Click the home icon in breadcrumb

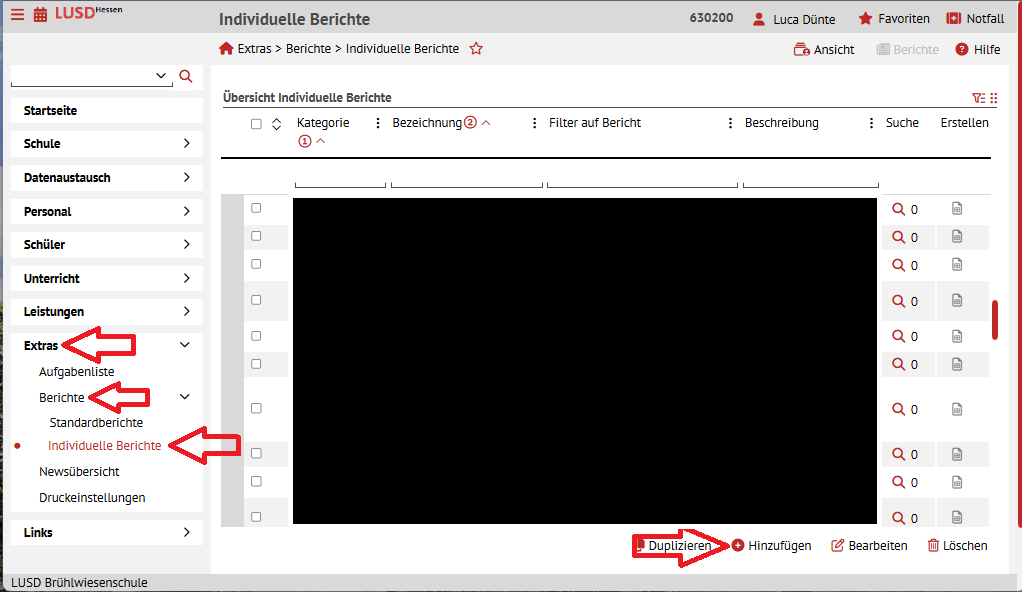(226, 48)
